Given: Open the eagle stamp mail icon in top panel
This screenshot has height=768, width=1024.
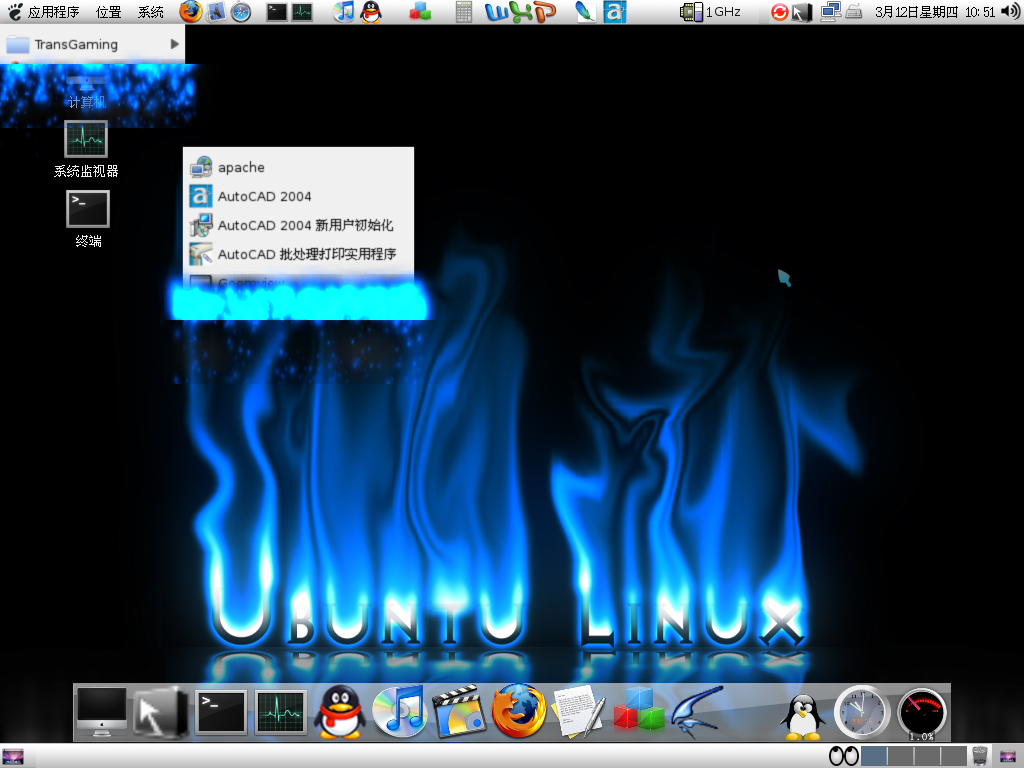Looking at the screenshot, I should tap(216, 12).
